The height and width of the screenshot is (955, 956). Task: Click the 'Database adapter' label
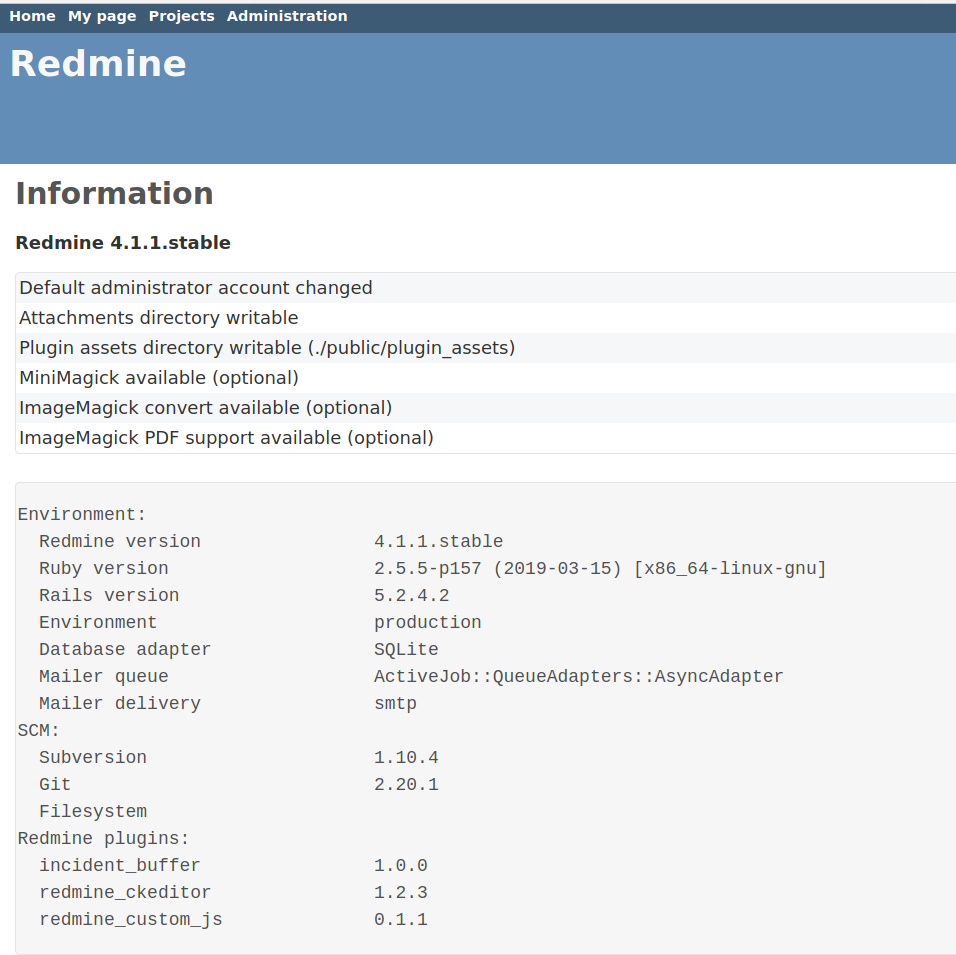point(125,649)
